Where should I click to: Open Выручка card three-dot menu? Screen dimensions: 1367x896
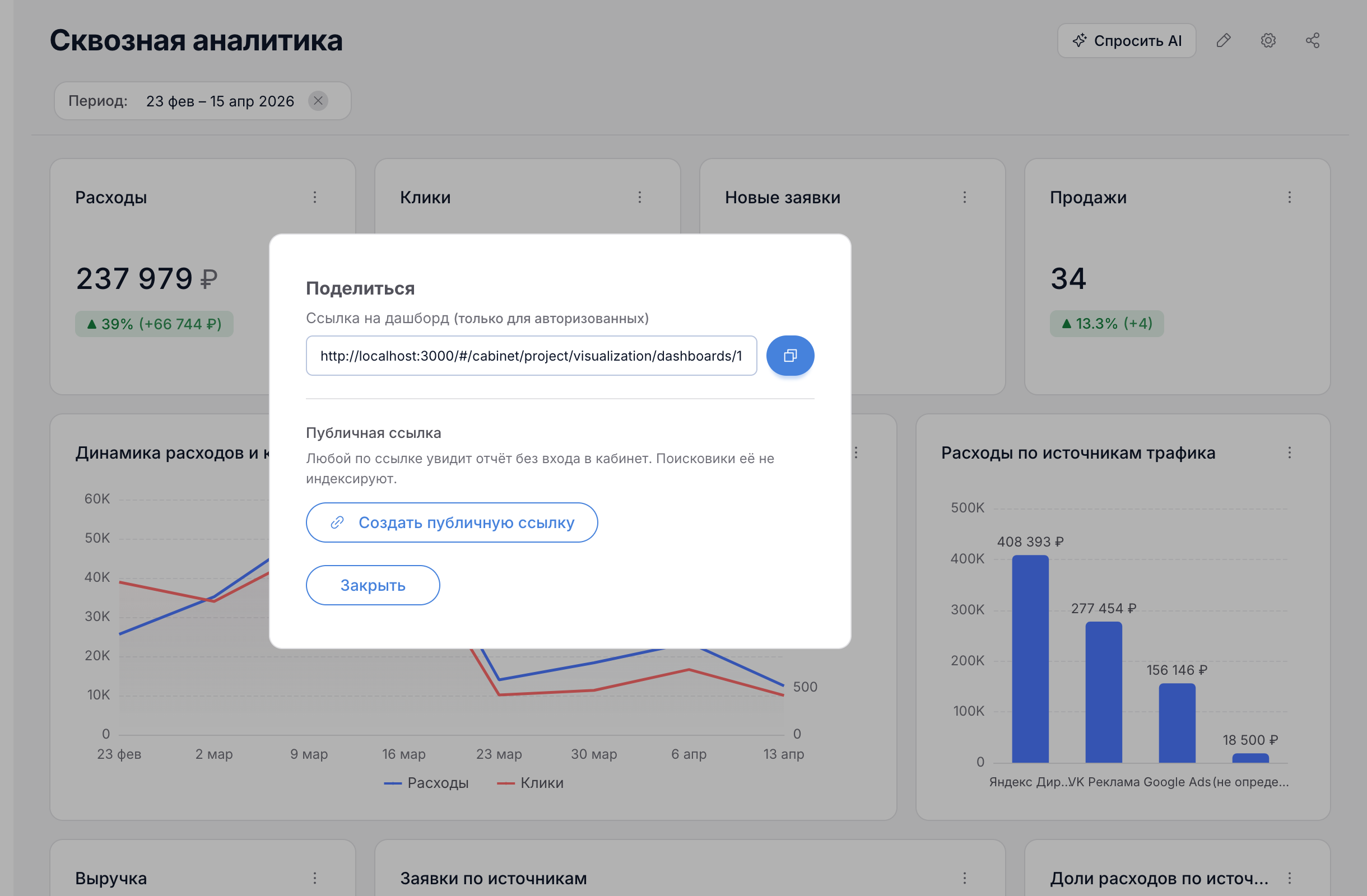point(315,878)
